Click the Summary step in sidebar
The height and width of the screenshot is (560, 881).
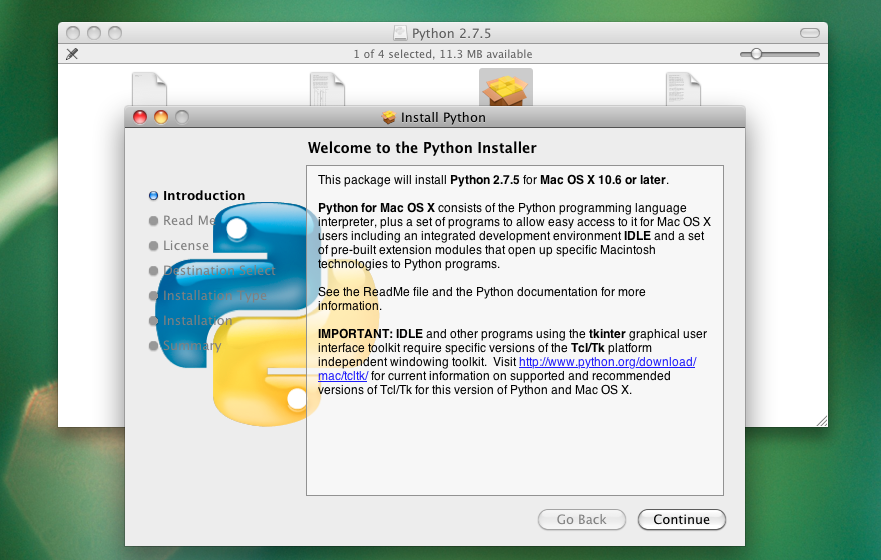[192, 345]
